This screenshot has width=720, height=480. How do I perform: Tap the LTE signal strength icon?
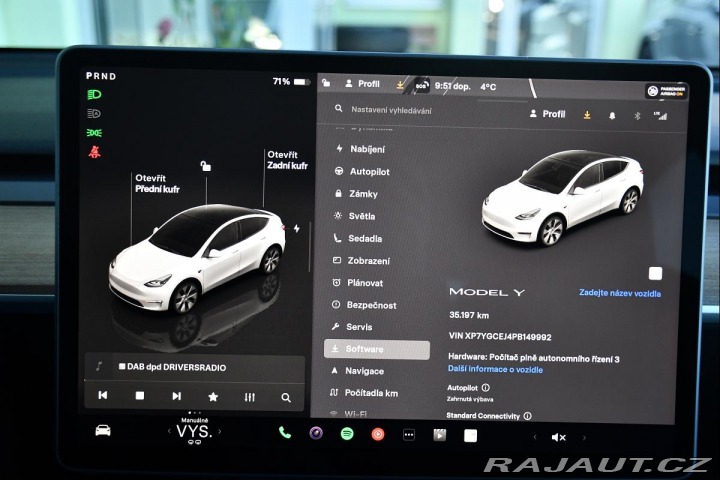661,116
